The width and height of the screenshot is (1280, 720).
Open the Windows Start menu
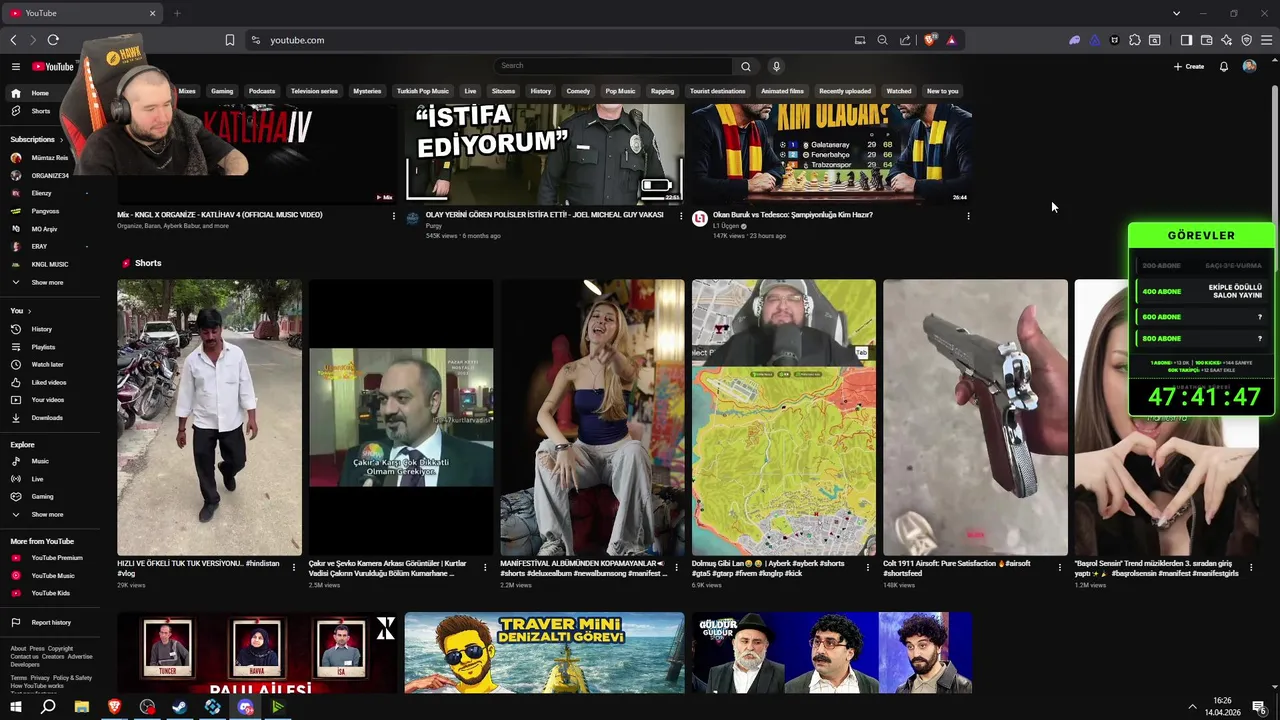17,707
